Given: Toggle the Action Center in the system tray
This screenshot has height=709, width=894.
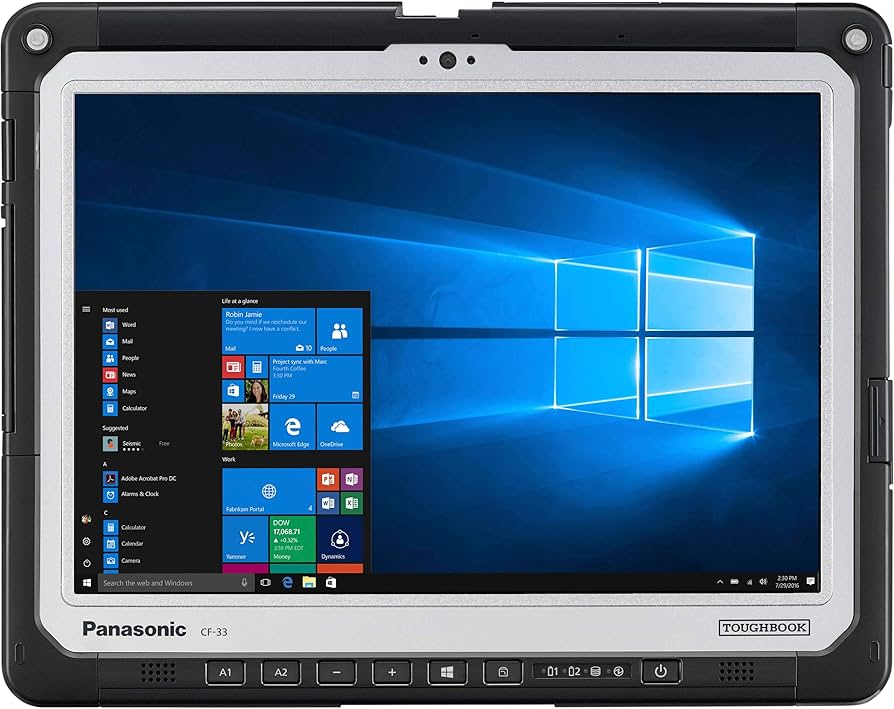Looking at the screenshot, I should pos(810,582).
